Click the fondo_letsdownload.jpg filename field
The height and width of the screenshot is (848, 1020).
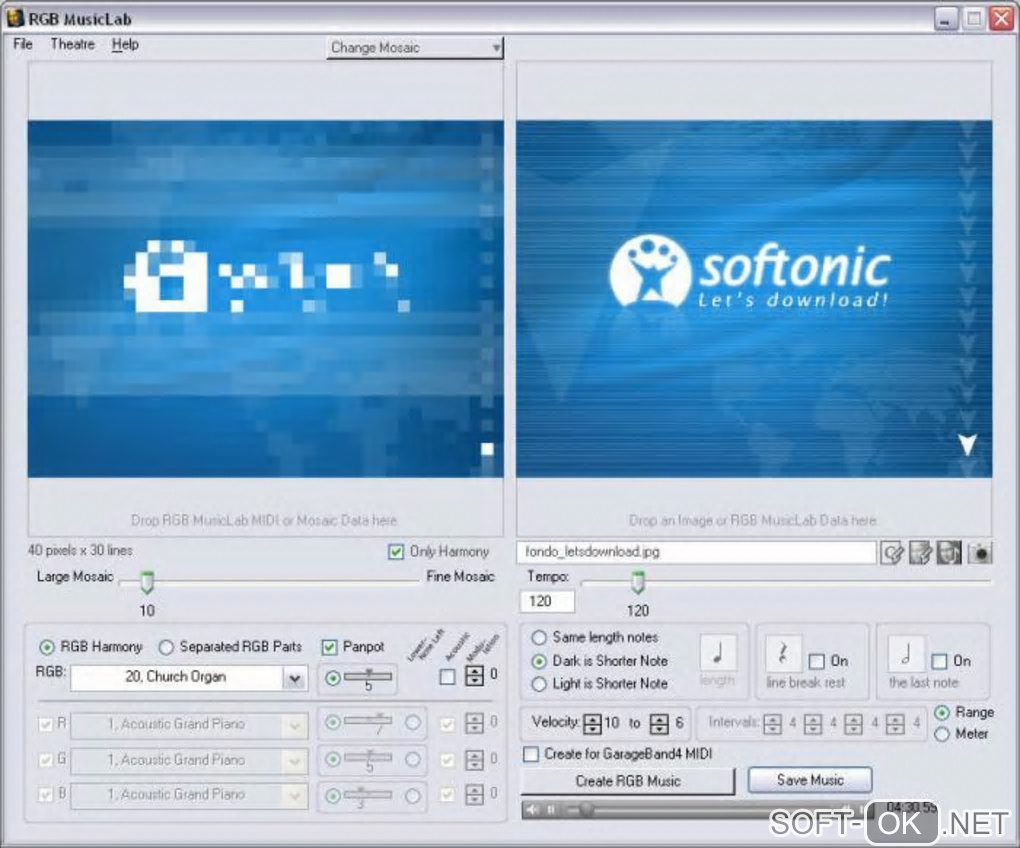point(697,552)
